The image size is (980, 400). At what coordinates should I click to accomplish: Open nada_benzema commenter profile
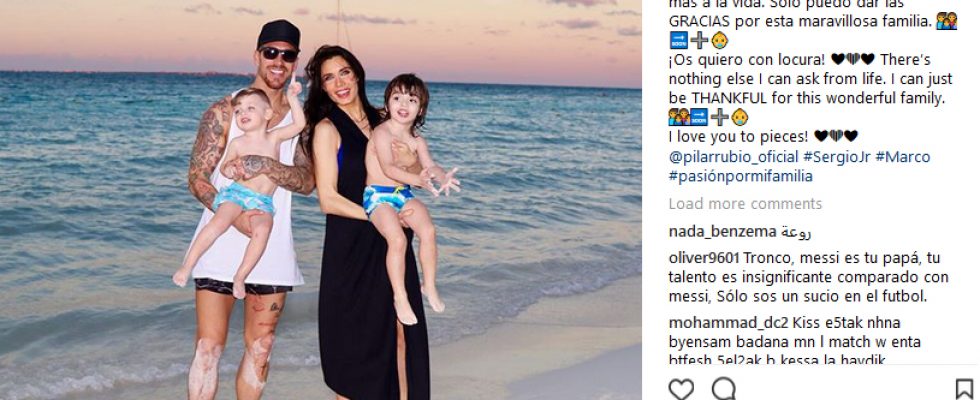pyautogui.click(x=722, y=232)
